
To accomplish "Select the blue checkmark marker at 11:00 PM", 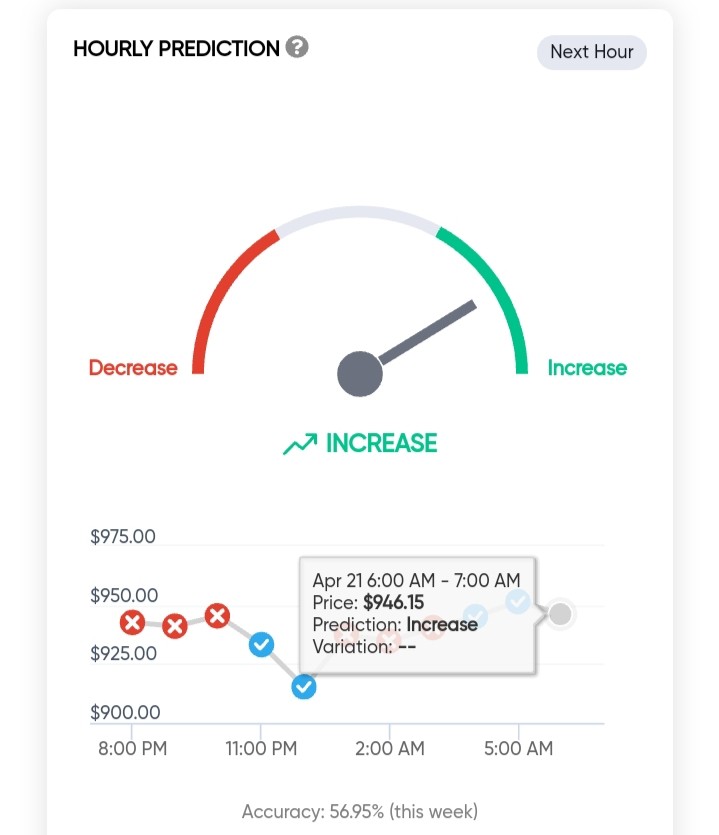I will [262, 645].
